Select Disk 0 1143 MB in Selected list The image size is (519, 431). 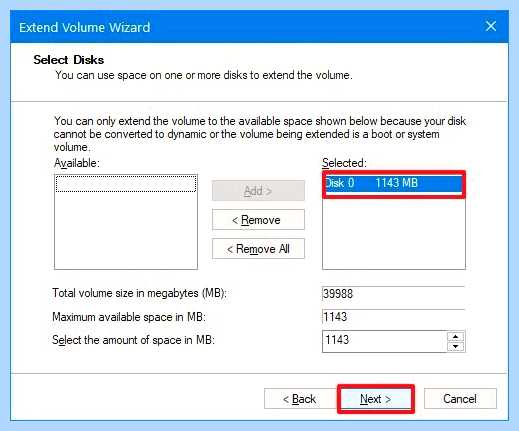[x=393, y=183]
